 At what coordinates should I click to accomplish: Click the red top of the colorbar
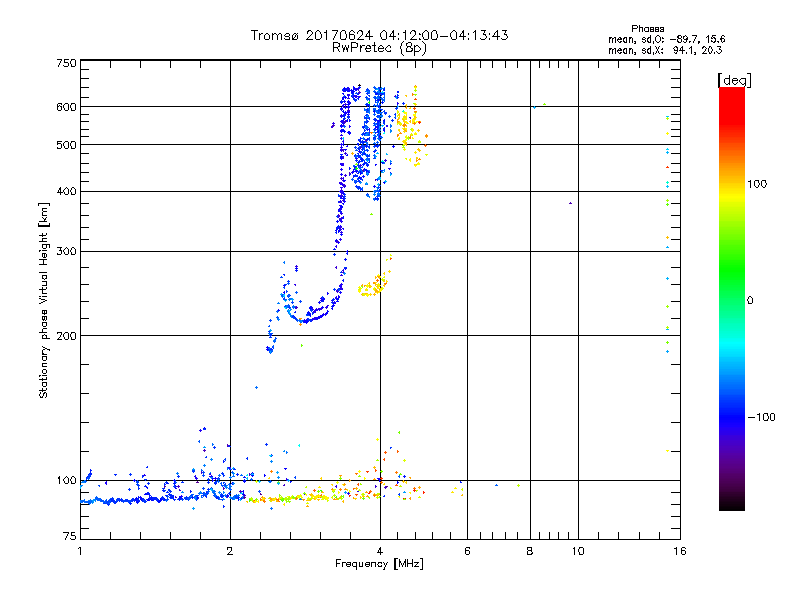coord(731,93)
